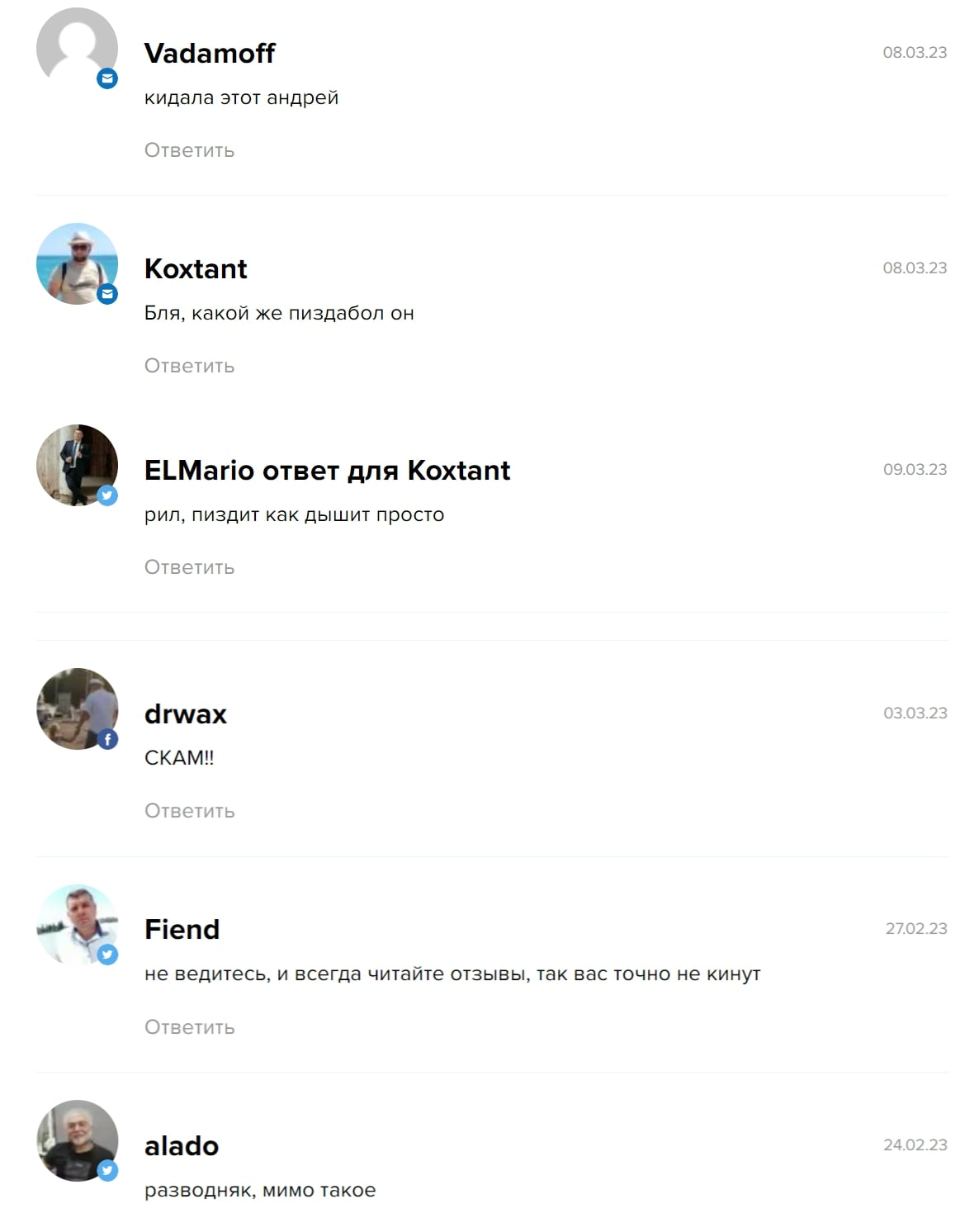Click the email badge on Koxtant's avatar
The height and width of the screenshot is (1232, 979).
pyautogui.click(x=107, y=294)
